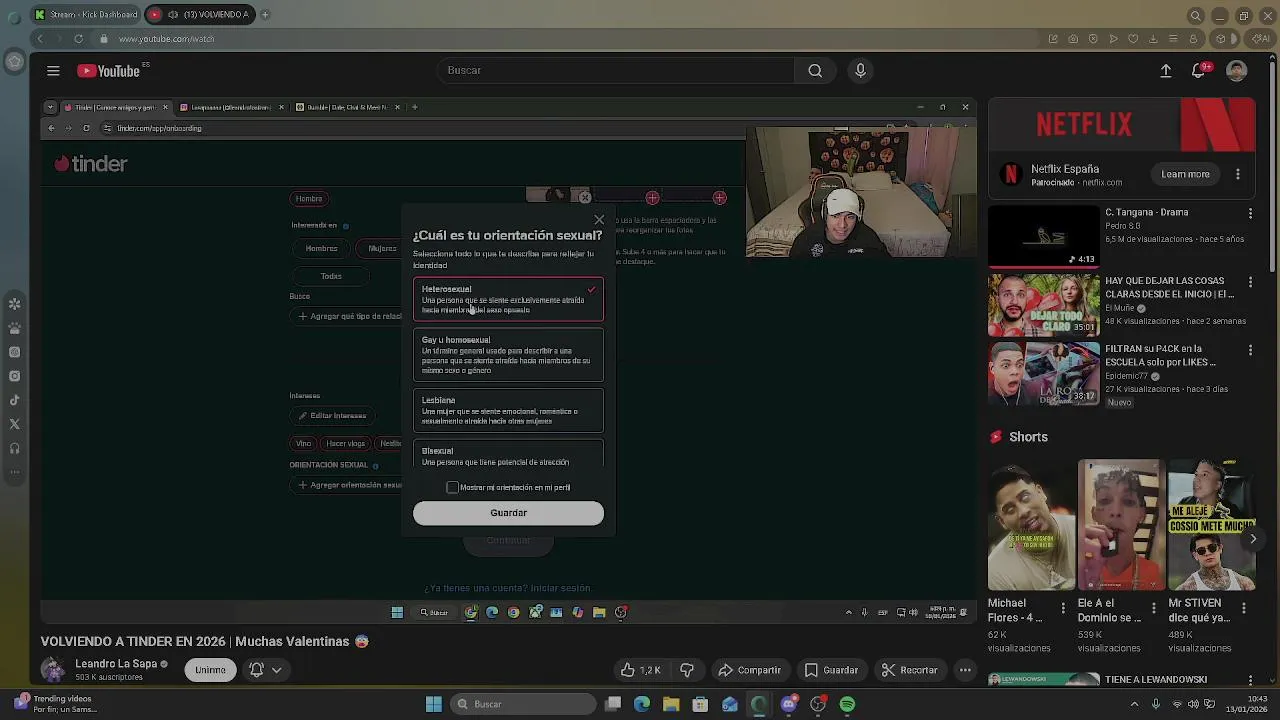Open the YouTube account avatar menu
Image resolution: width=1280 pixels, height=720 pixels.
point(1236,71)
